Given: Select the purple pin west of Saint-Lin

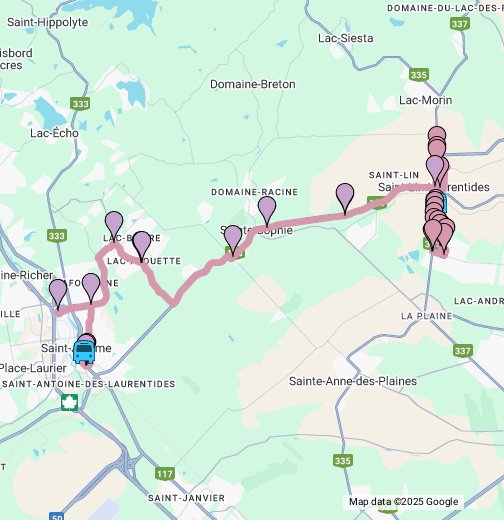Looking at the screenshot, I should pyautogui.click(x=345, y=198).
